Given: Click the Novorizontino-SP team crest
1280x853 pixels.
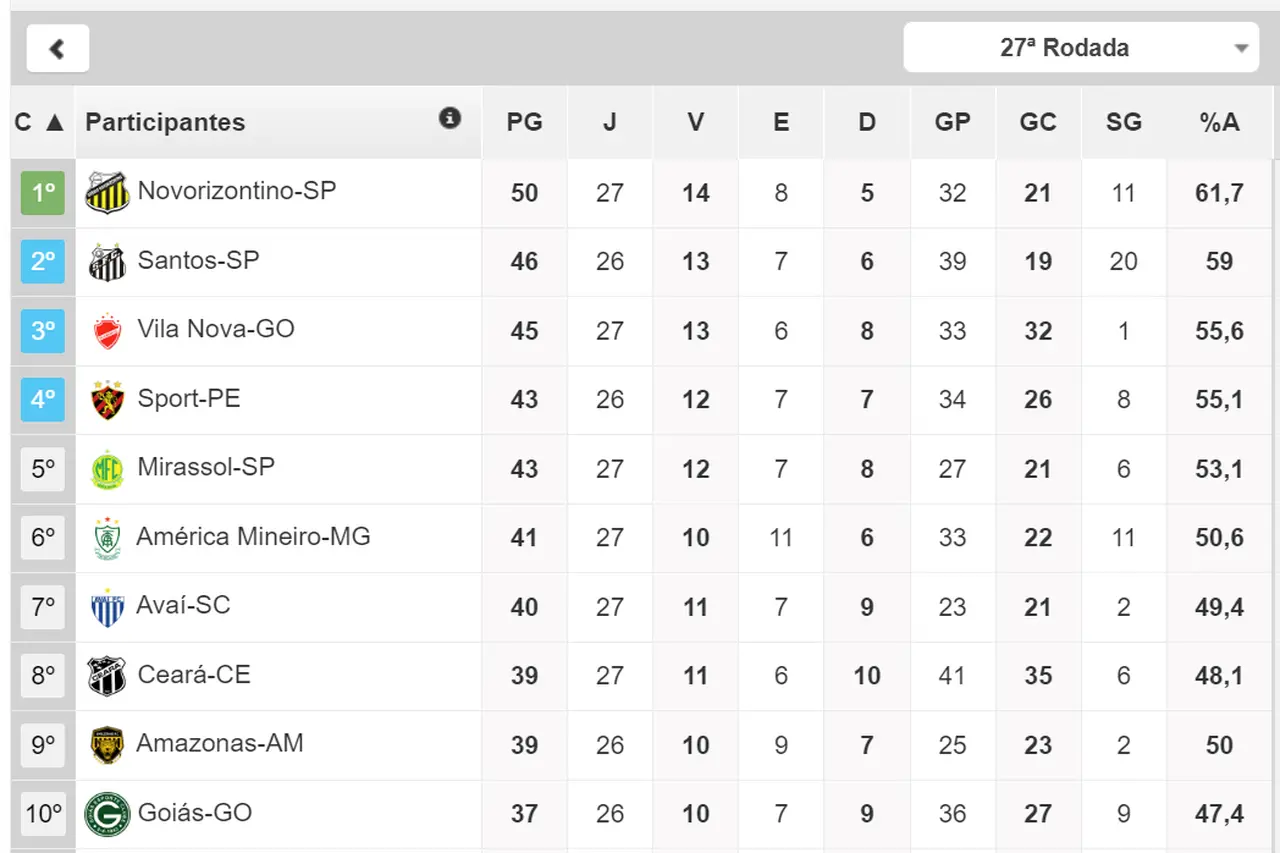Looking at the screenshot, I should 107,193.
